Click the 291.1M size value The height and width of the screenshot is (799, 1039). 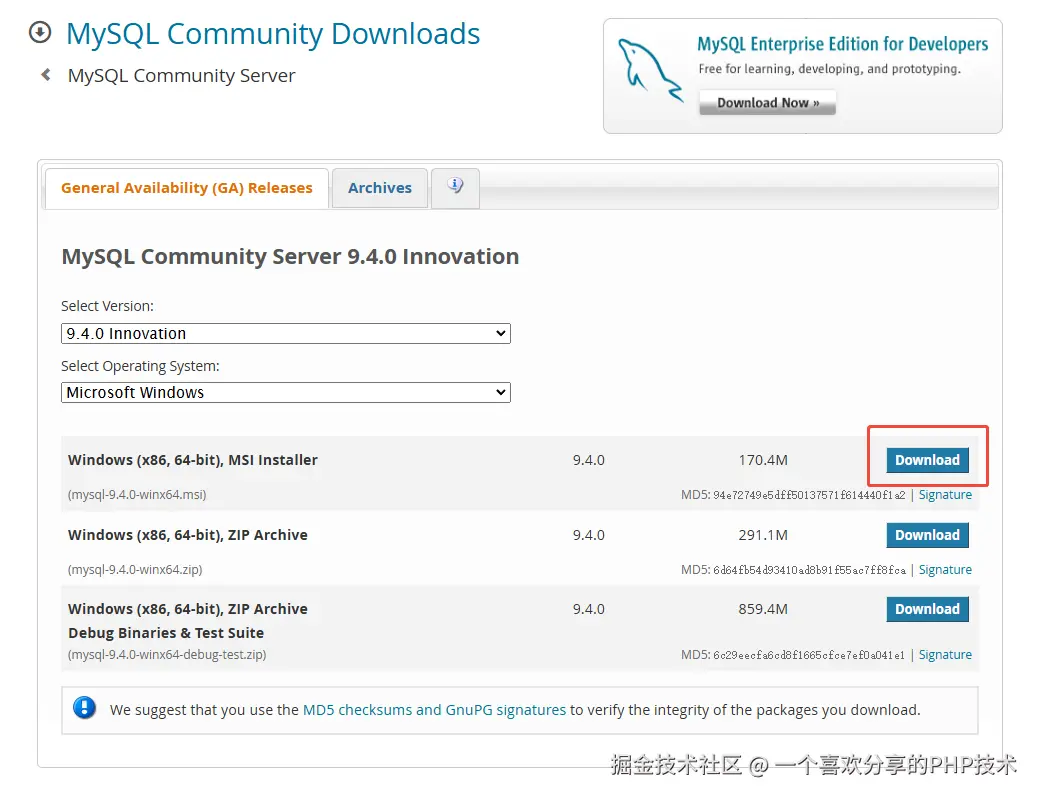[763, 535]
